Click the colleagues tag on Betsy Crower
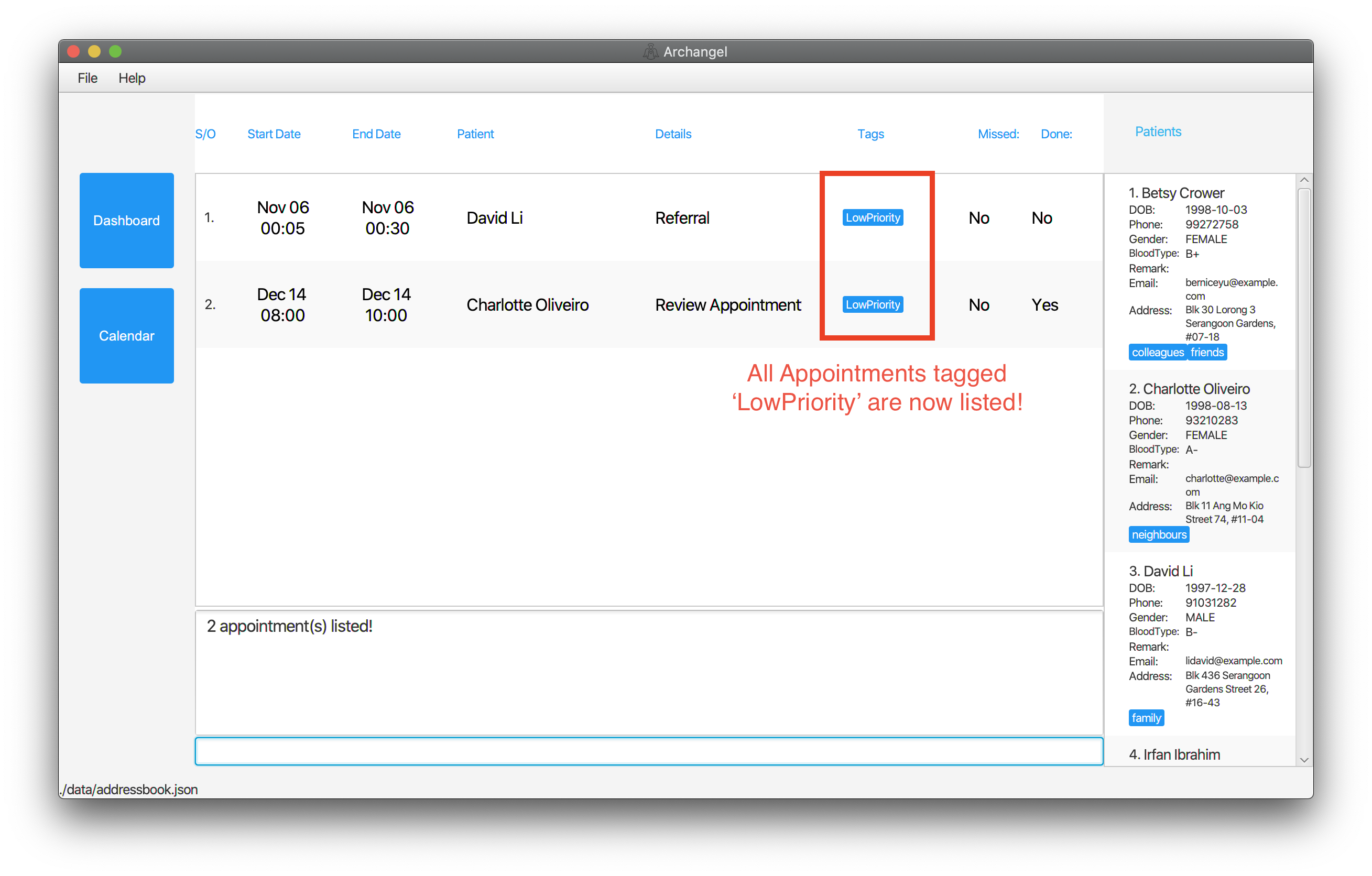 point(1157,353)
